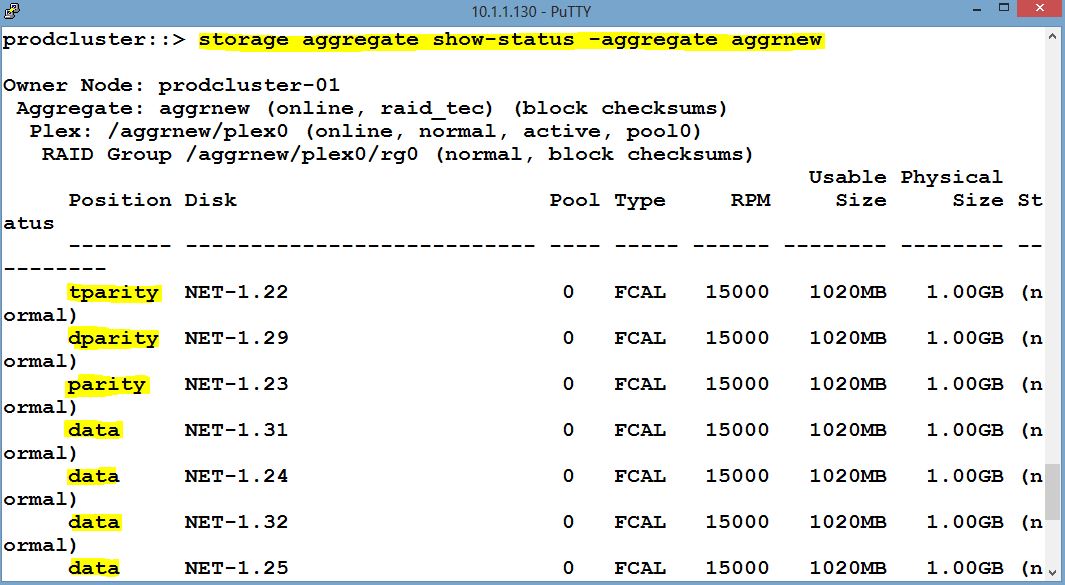Click the minimize button

tap(977, 11)
